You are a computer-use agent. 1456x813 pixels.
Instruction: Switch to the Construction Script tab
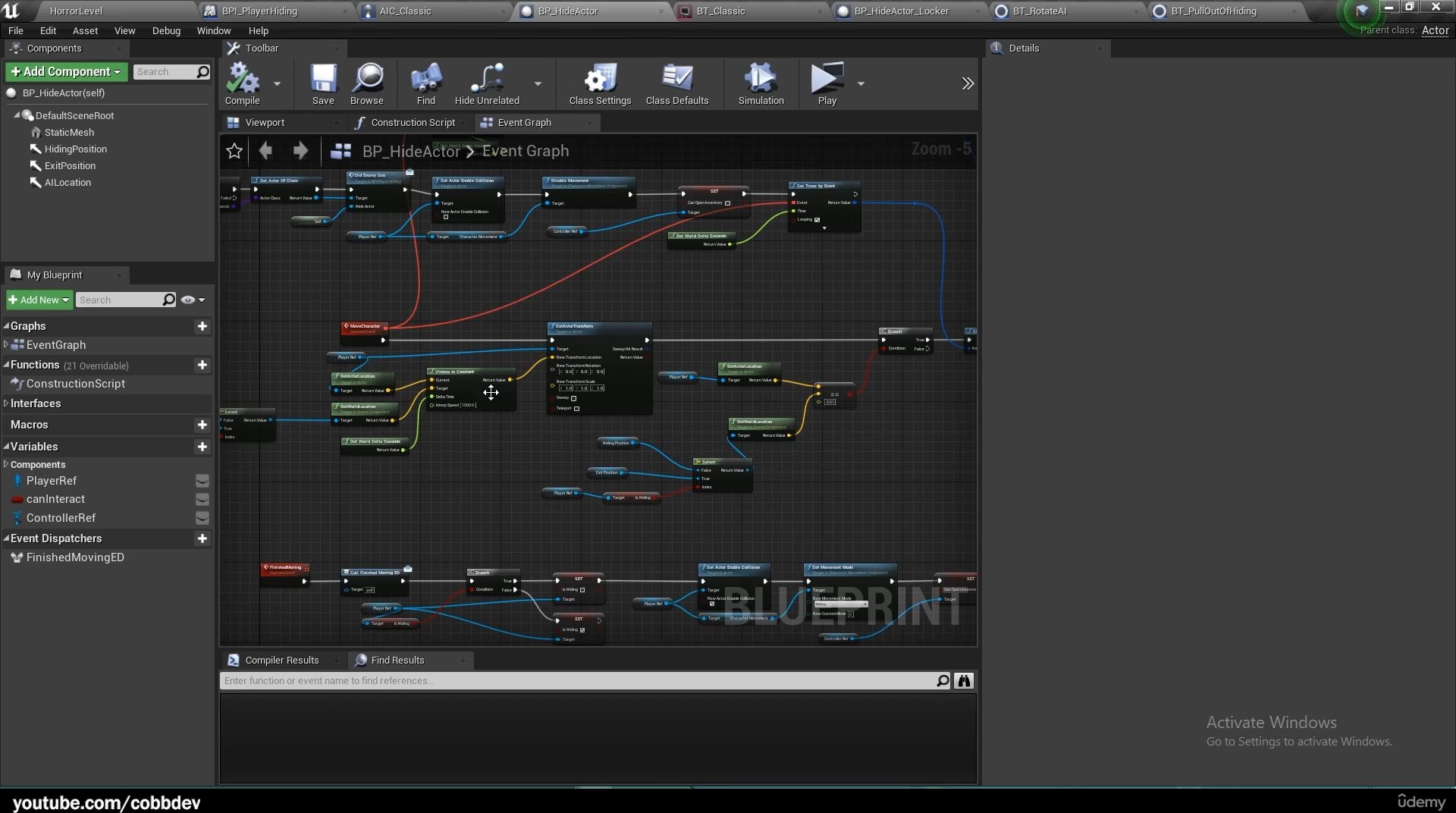tap(412, 123)
